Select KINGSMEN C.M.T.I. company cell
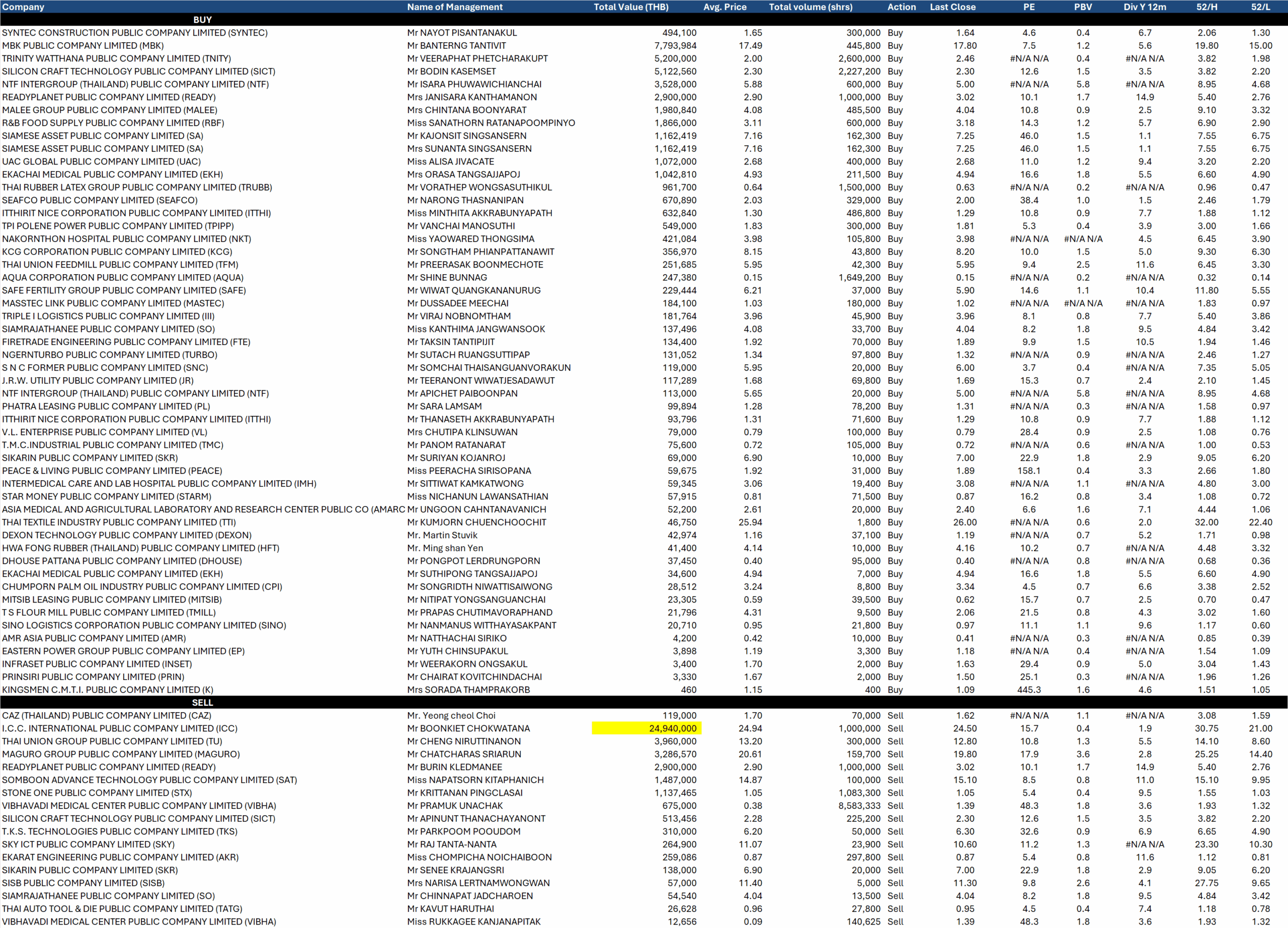This screenshot has width=1288, height=928. [x=107, y=690]
